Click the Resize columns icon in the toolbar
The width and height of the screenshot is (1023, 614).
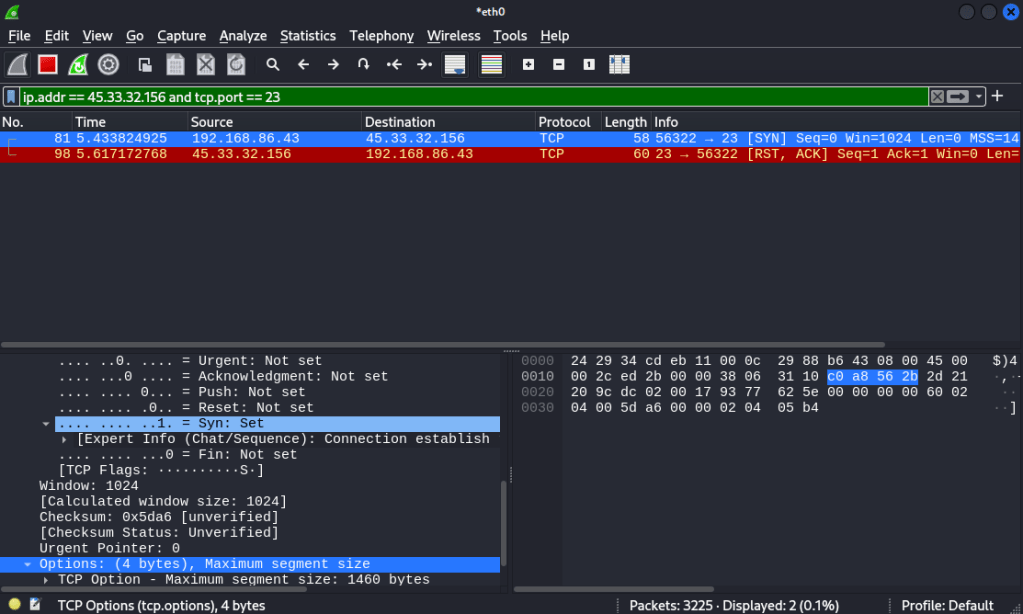pyautogui.click(x=619, y=65)
